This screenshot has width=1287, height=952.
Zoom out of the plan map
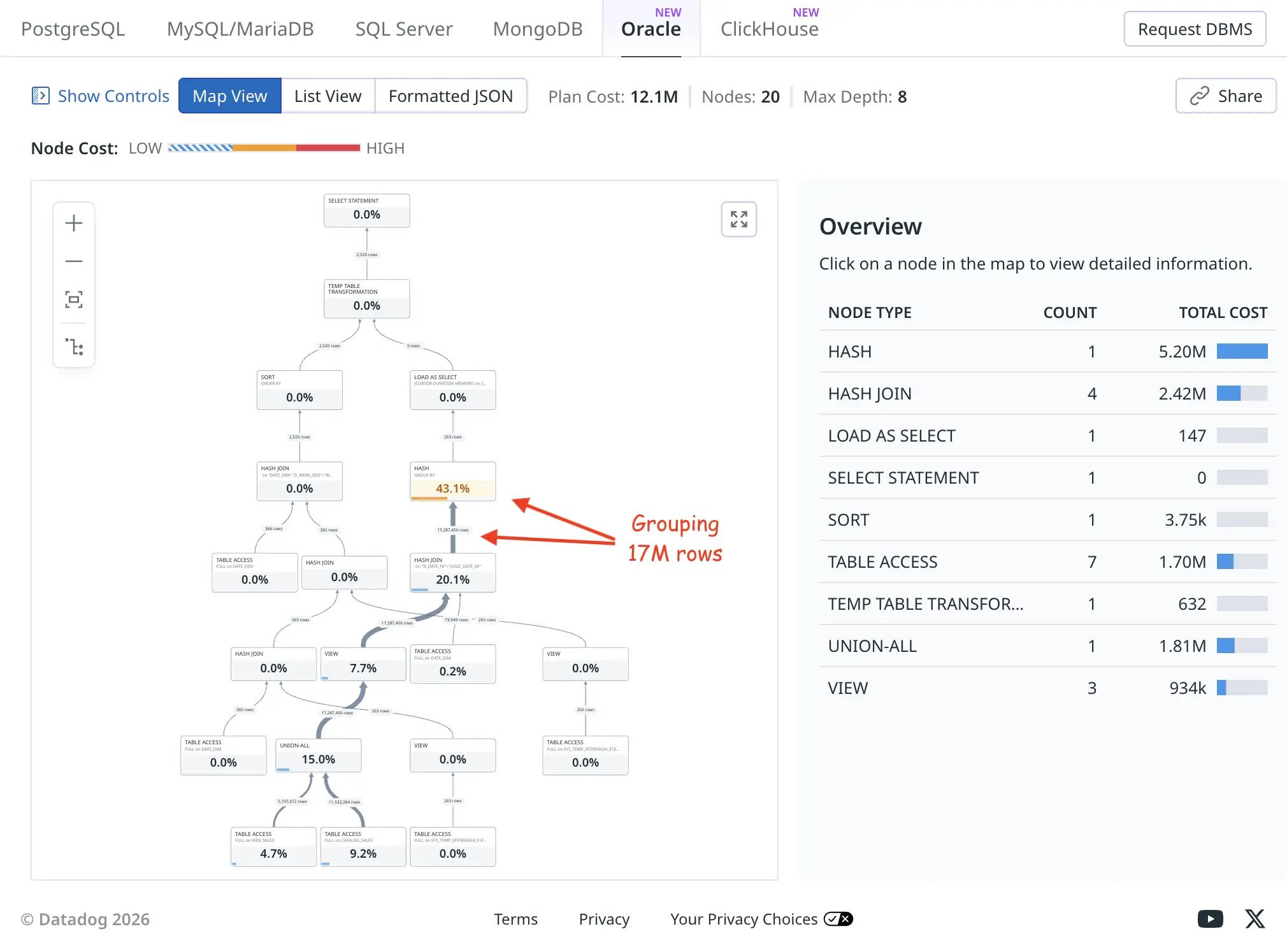(74, 261)
